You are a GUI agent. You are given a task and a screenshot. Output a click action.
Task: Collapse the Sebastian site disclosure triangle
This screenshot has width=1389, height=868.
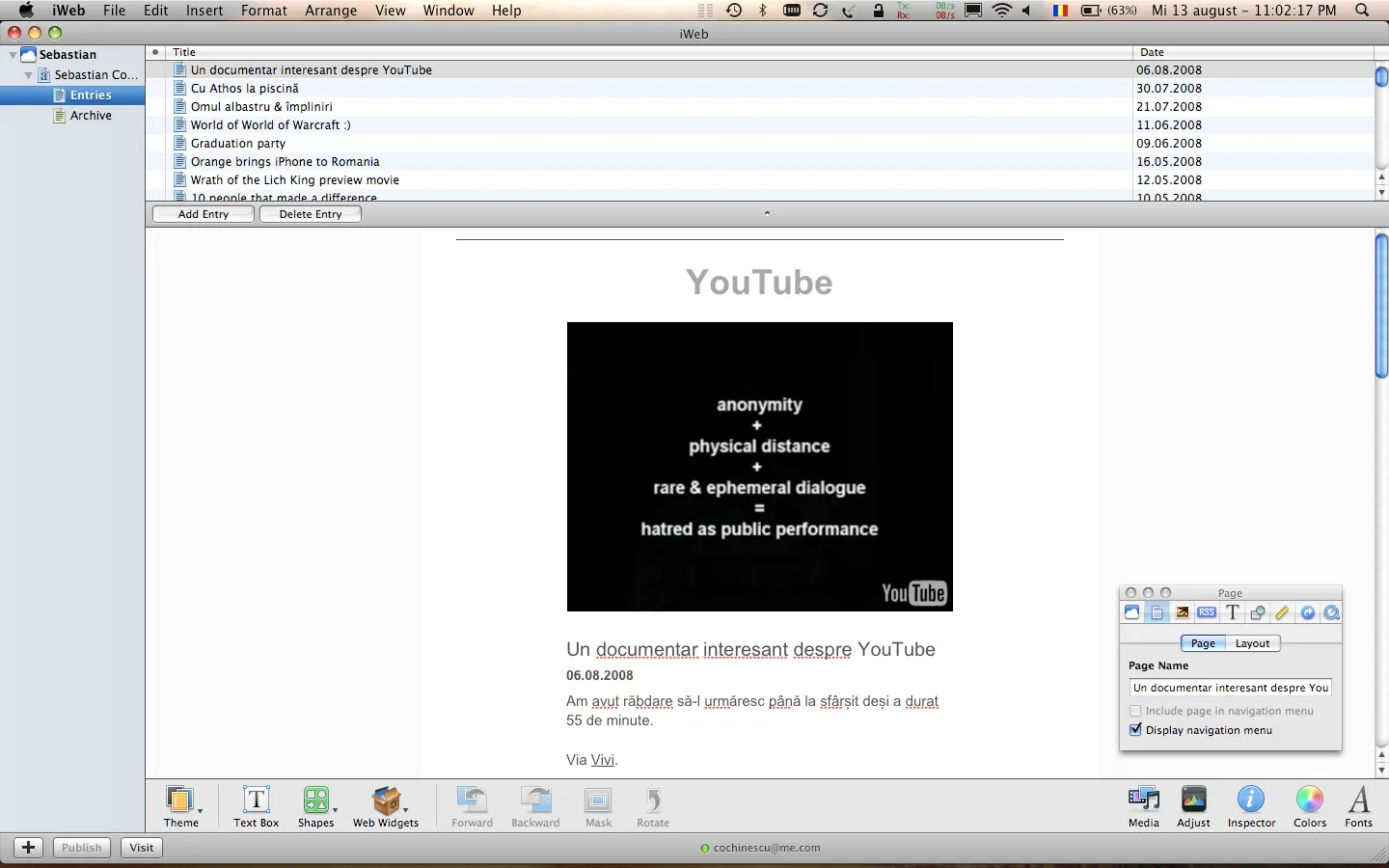pos(13,55)
